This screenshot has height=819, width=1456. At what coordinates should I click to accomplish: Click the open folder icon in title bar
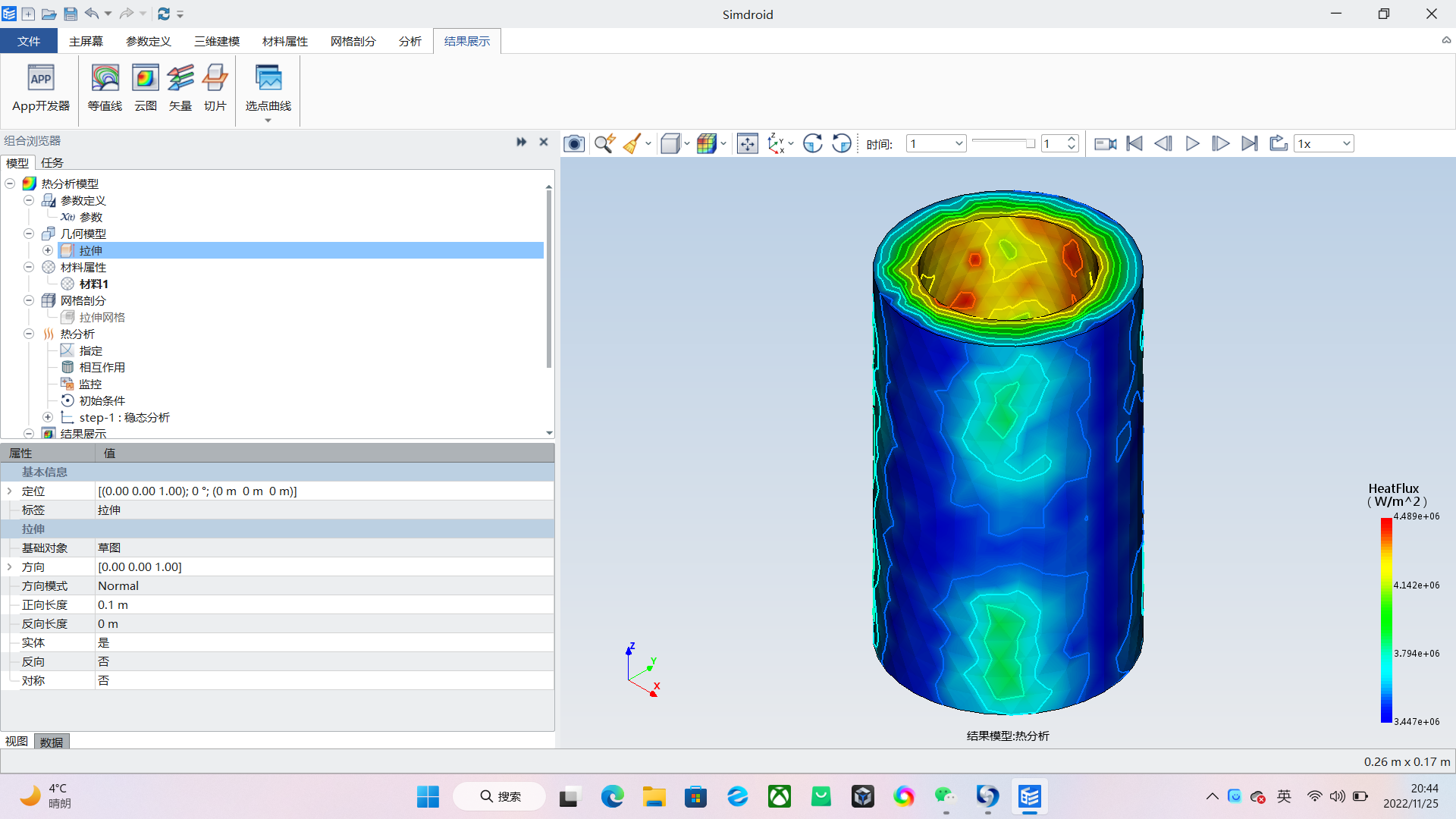(x=49, y=14)
